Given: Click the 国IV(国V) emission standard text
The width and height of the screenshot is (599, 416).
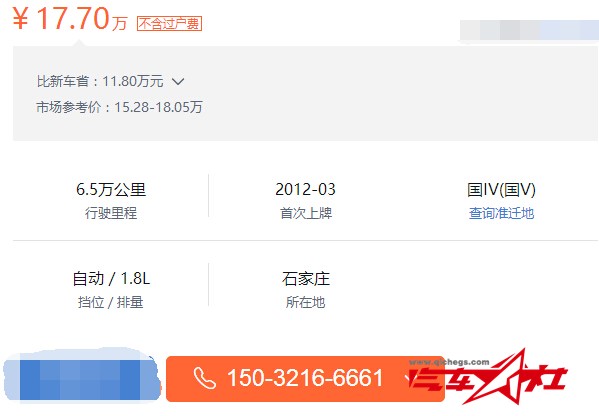Looking at the screenshot, I should [x=501, y=189].
